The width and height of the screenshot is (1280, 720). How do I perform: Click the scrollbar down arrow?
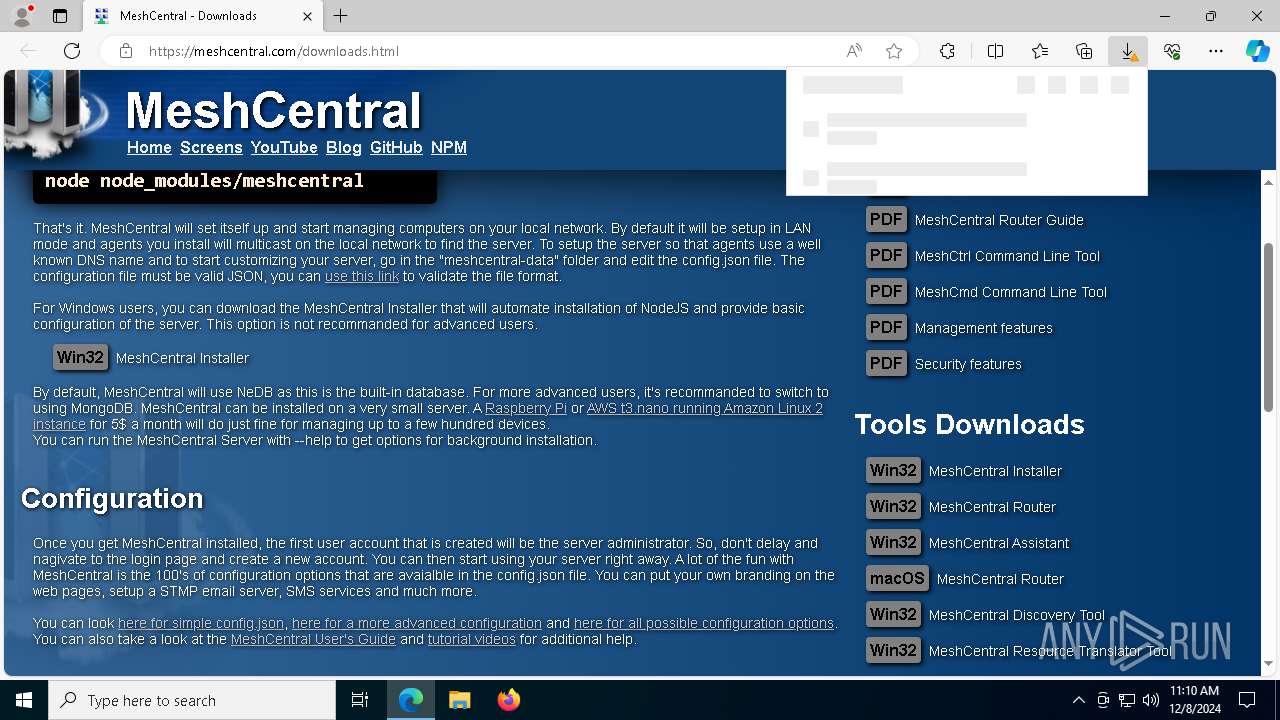[1268, 663]
